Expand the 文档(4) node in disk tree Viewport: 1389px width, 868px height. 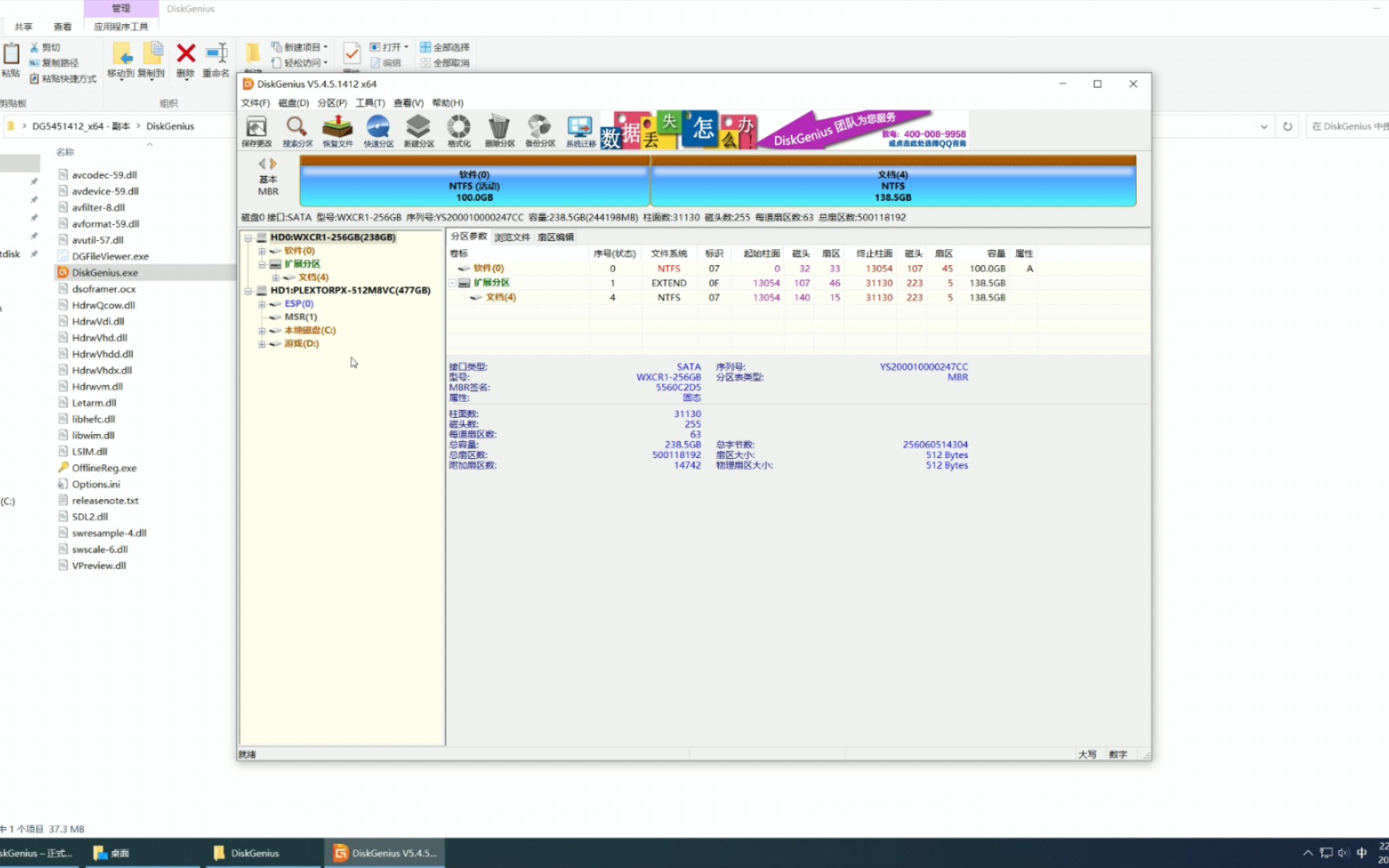pyautogui.click(x=275, y=277)
